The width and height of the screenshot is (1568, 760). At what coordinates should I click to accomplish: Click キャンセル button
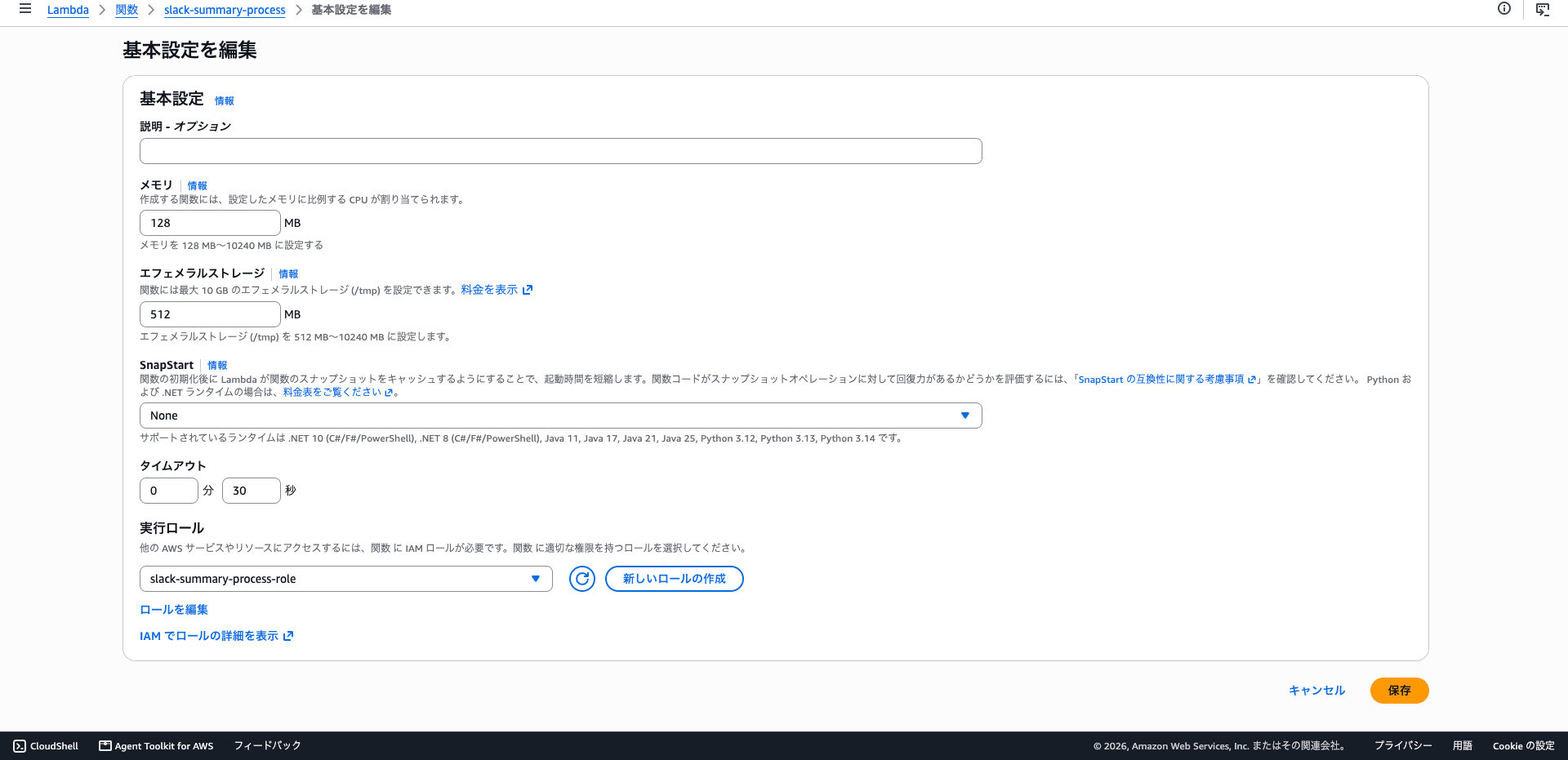click(1316, 691)
